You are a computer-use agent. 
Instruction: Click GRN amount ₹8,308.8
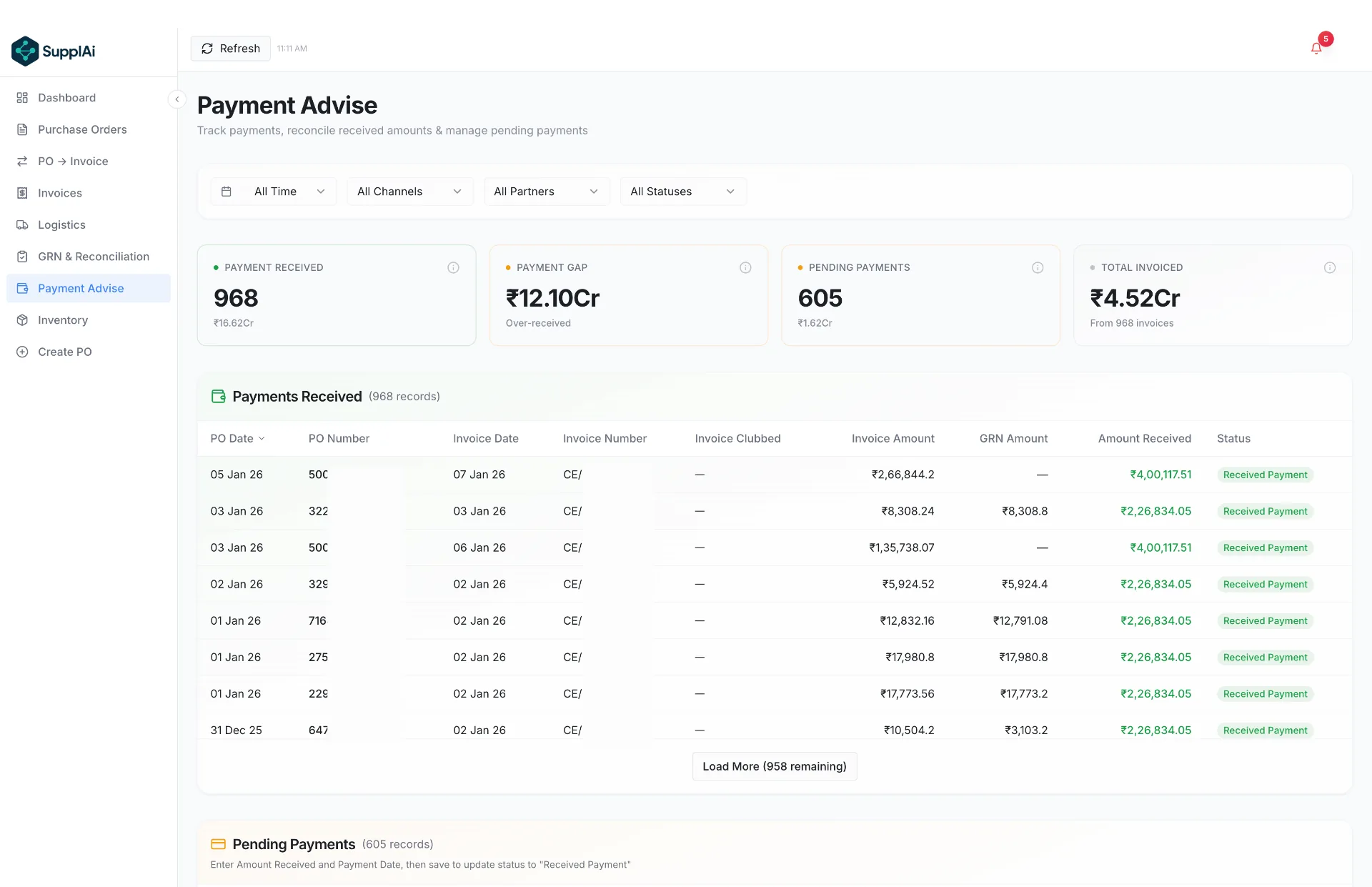pyautogui.click(x=1024, y=511)
